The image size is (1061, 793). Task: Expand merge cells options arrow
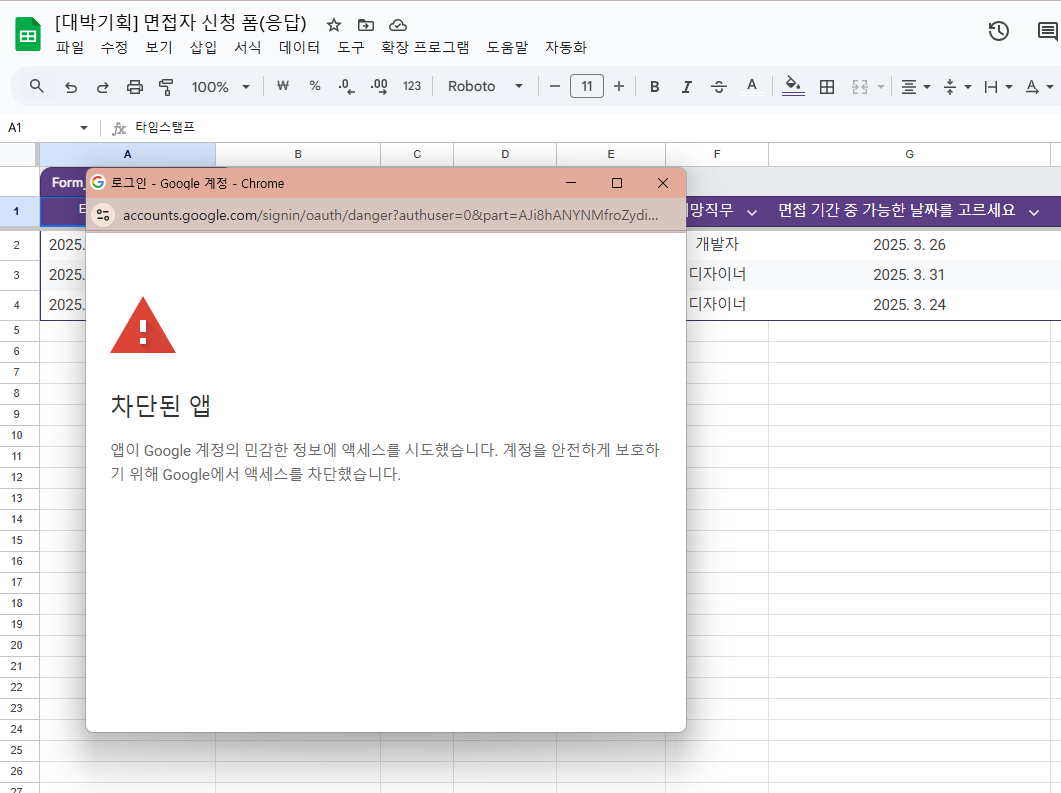(881, 87)
